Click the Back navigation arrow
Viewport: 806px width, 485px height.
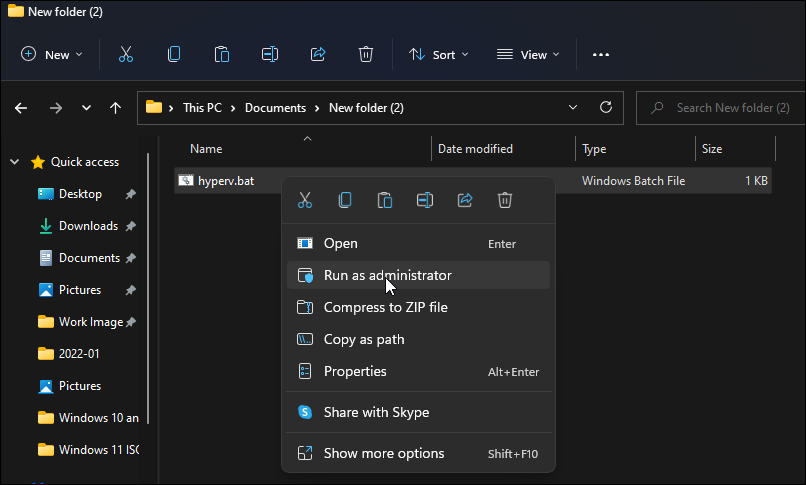[x=22, y=108]
